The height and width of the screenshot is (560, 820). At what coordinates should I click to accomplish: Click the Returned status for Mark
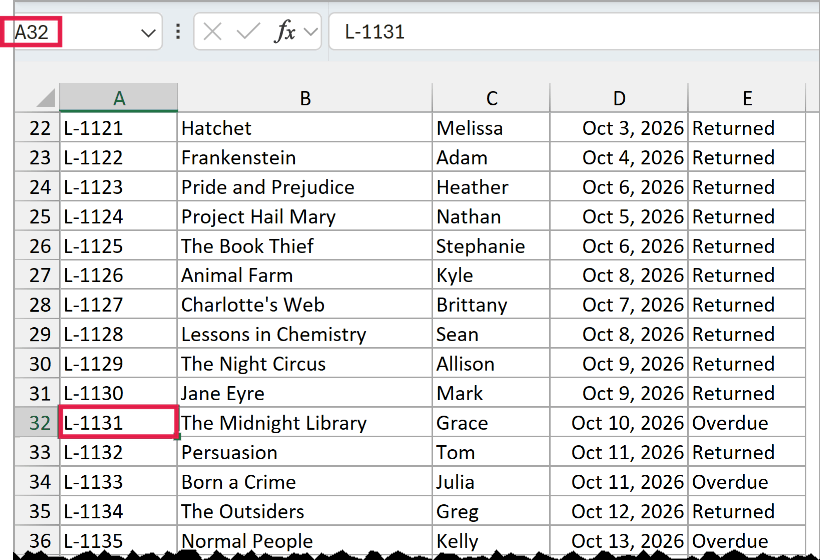pos(747,393)
